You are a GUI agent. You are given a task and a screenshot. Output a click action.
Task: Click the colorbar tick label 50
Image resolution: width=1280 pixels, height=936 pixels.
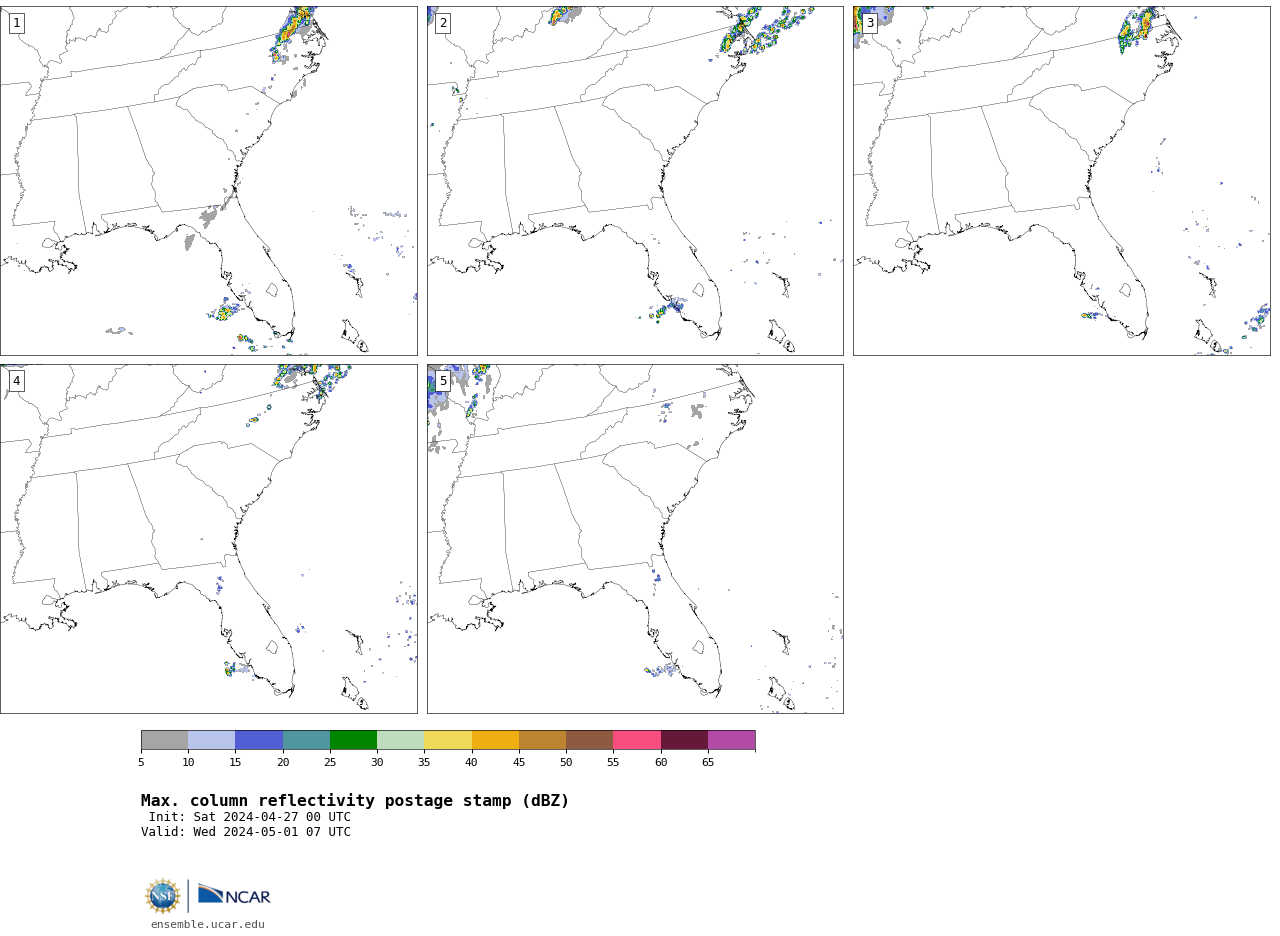coord(566,763)
